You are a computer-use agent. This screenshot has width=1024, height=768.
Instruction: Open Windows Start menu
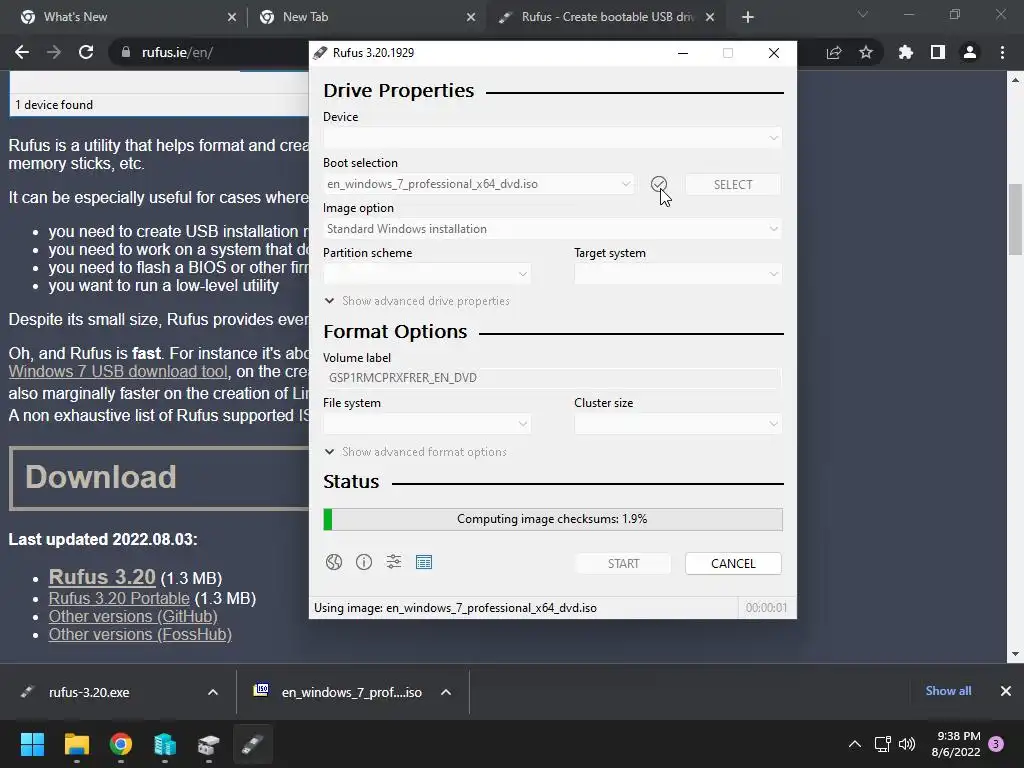32,744
